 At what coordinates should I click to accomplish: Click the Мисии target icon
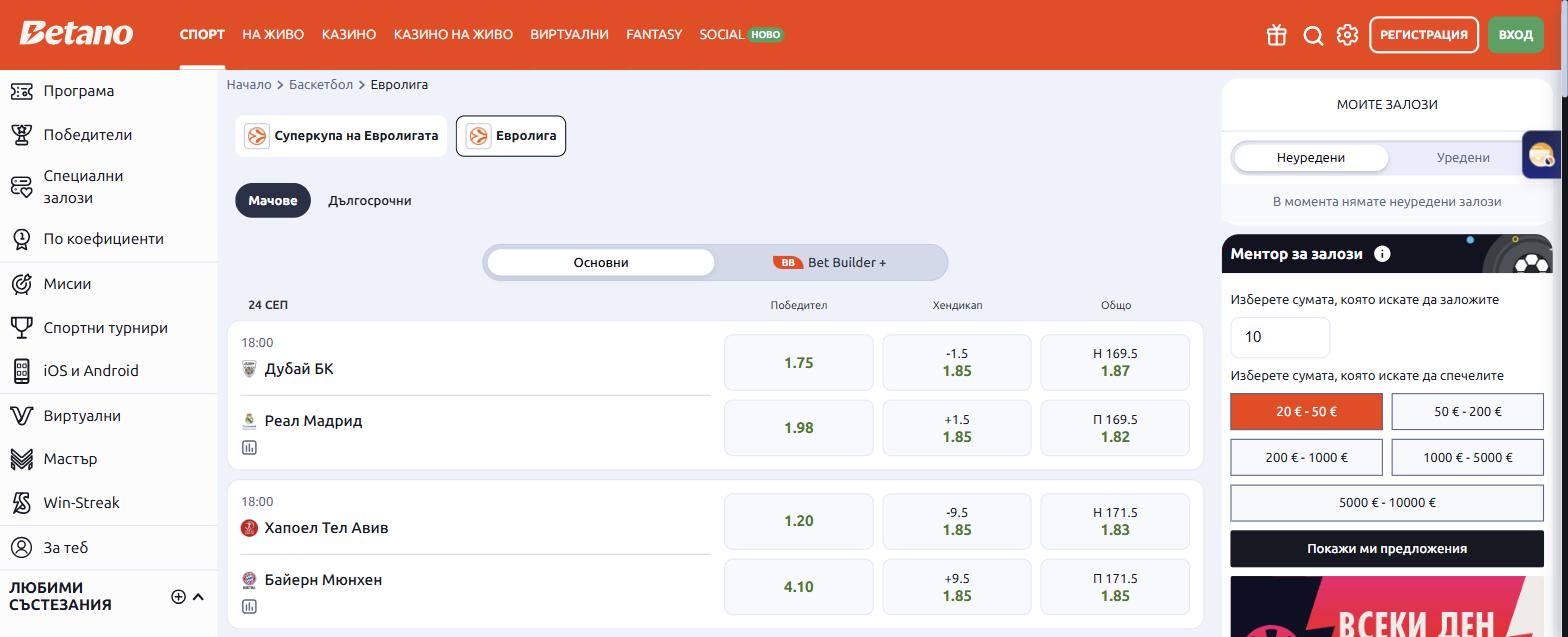21,283
